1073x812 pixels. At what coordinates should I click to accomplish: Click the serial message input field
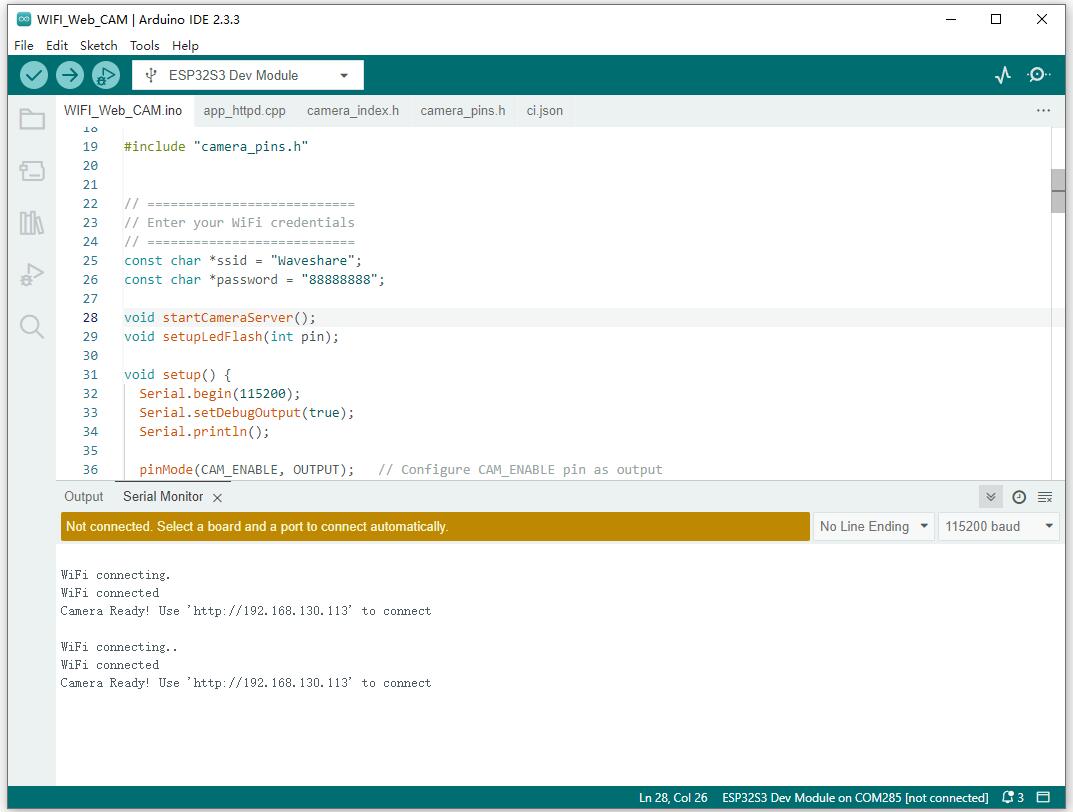coord(435,526)
